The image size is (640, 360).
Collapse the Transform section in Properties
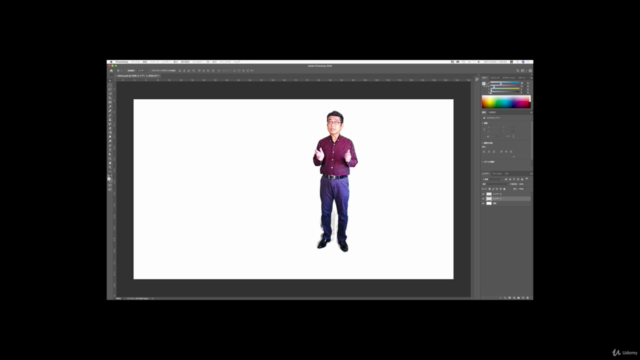point(483,123)
